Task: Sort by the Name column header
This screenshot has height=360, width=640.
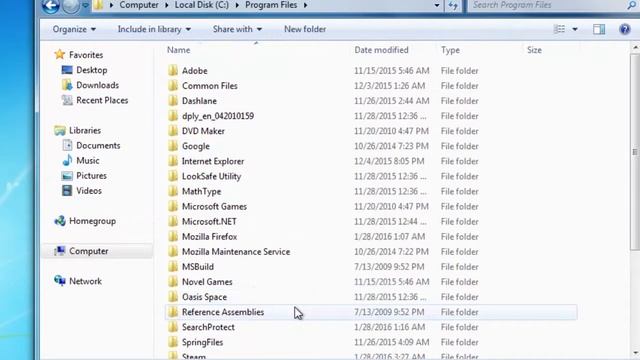Action: pos(178,50)
